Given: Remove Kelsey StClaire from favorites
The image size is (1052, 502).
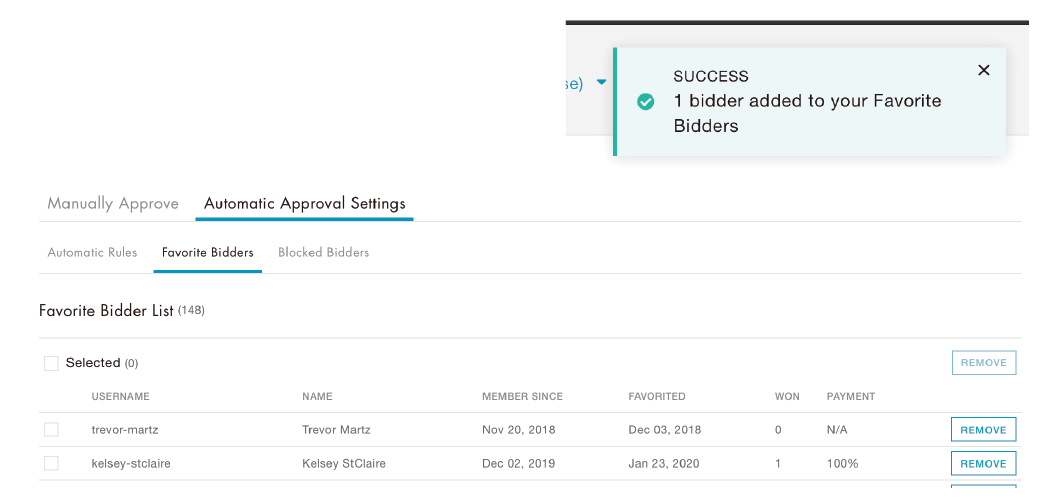Looking at the screenshot, I should point(983,463).
